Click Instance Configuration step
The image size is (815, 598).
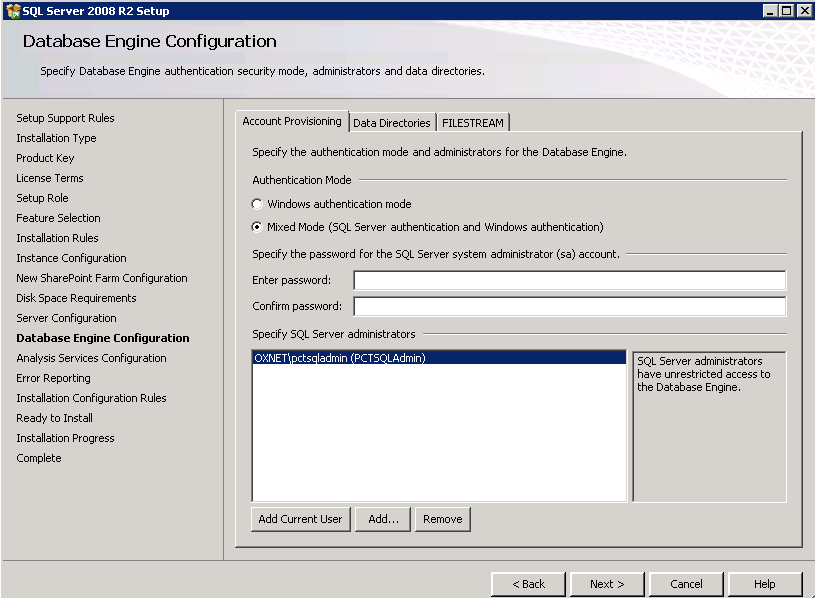tap(71, 258)
